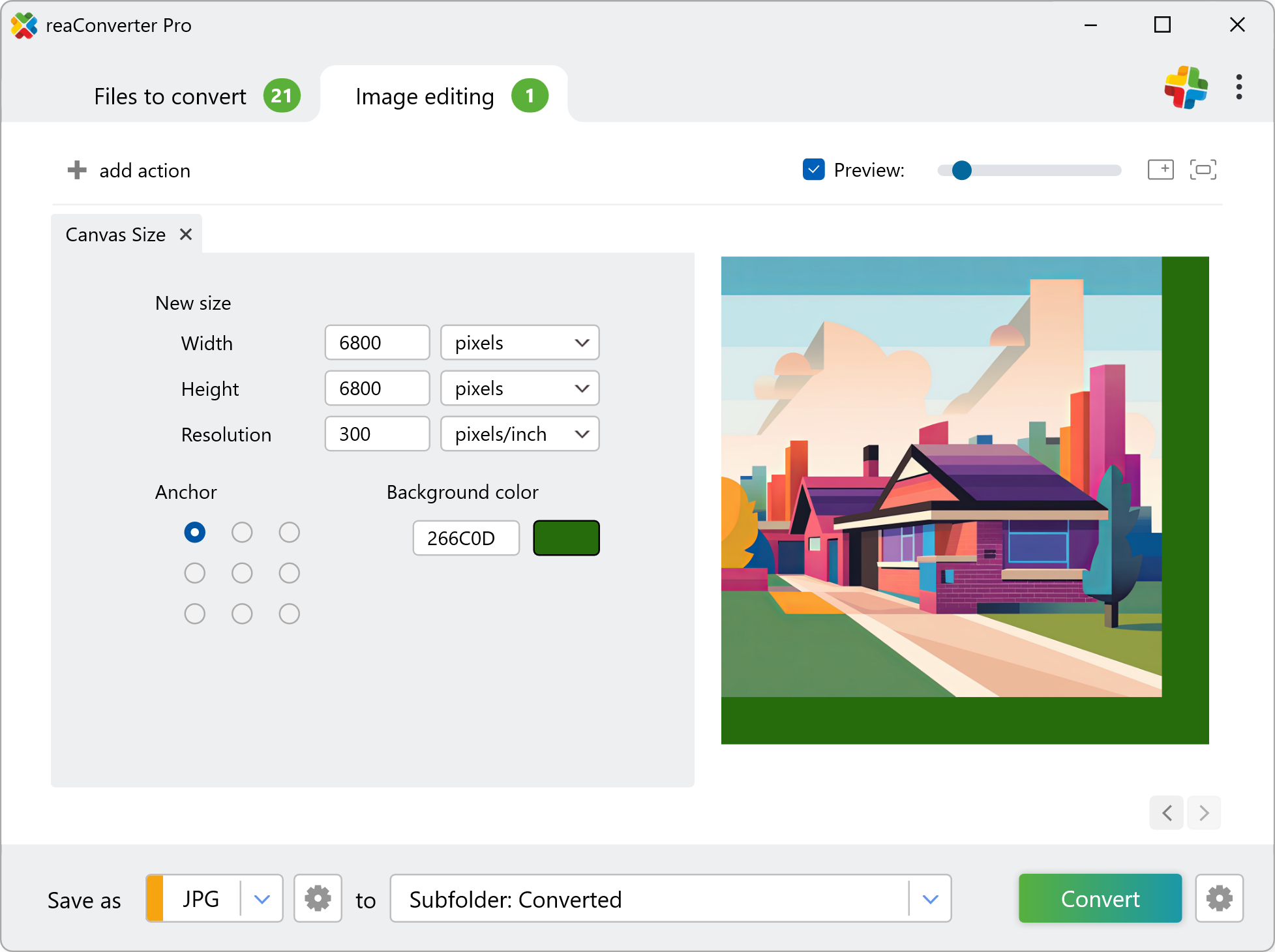Expand the Resolution pixels/inch dropdown
The width and height of the screenshot is (1275, 952).
(520, 434)
